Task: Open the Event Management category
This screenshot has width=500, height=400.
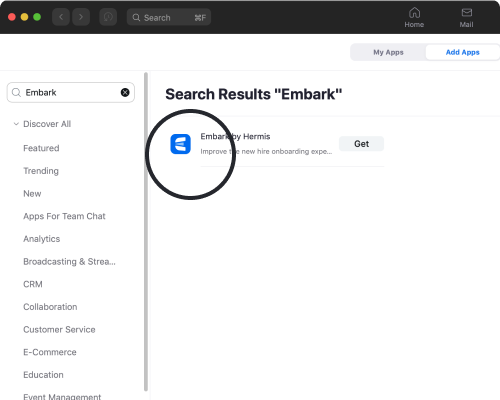Action: pyautogui.click(x=62, y=397)
